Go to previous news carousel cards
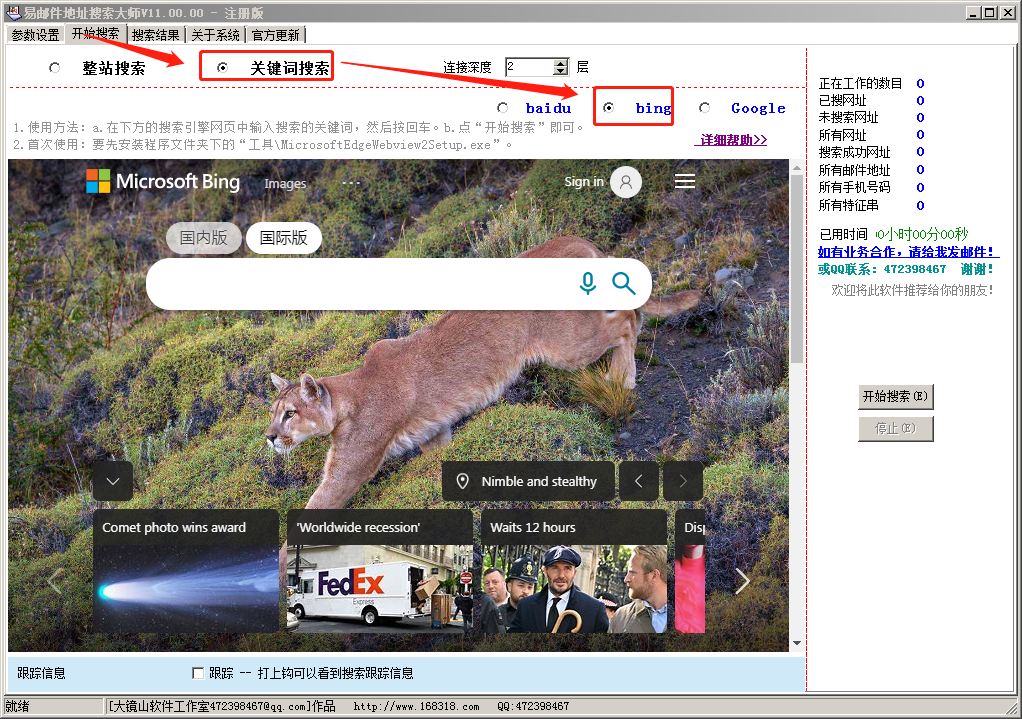The height and width of the screenshot is (719, 1022). point(55,581)
